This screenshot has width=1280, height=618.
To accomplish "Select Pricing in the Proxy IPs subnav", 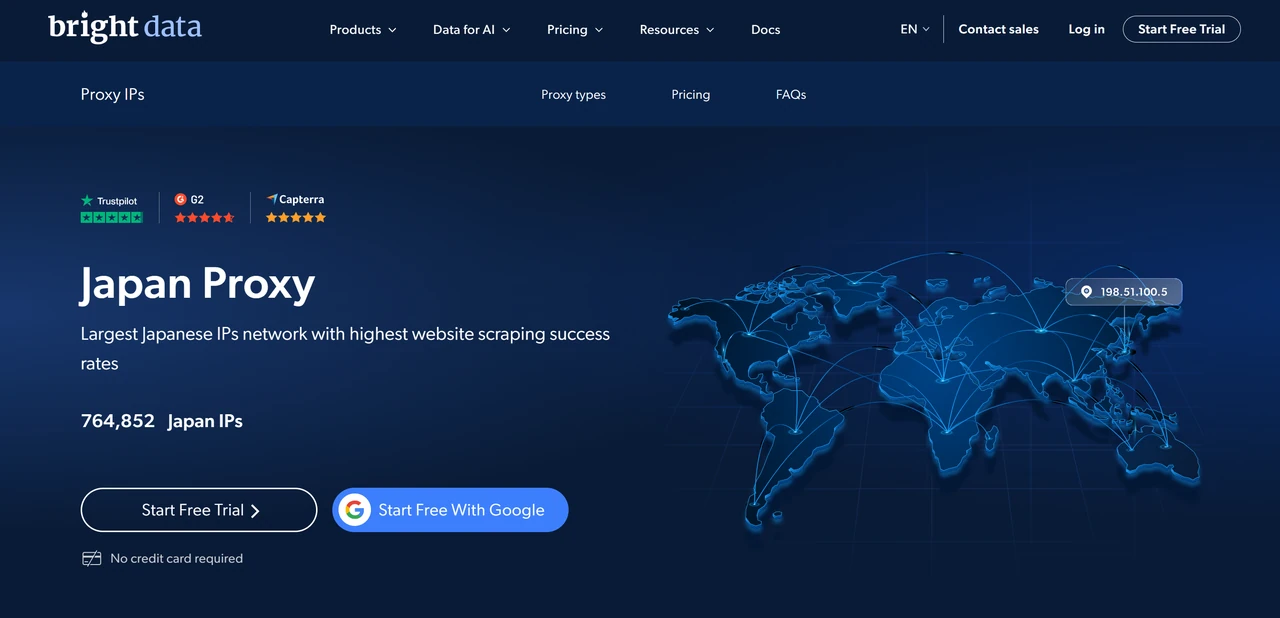I will pos(690,95).
